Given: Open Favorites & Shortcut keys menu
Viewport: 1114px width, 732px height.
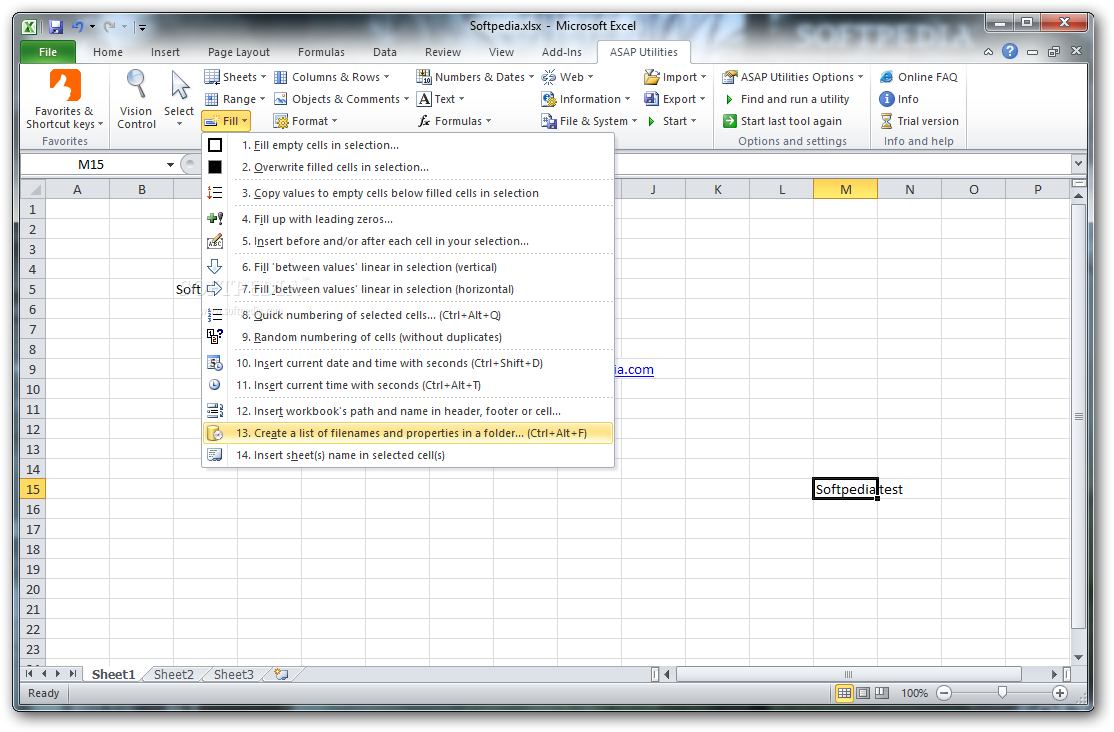Looking at the screenshot, I should coord(65,99).
